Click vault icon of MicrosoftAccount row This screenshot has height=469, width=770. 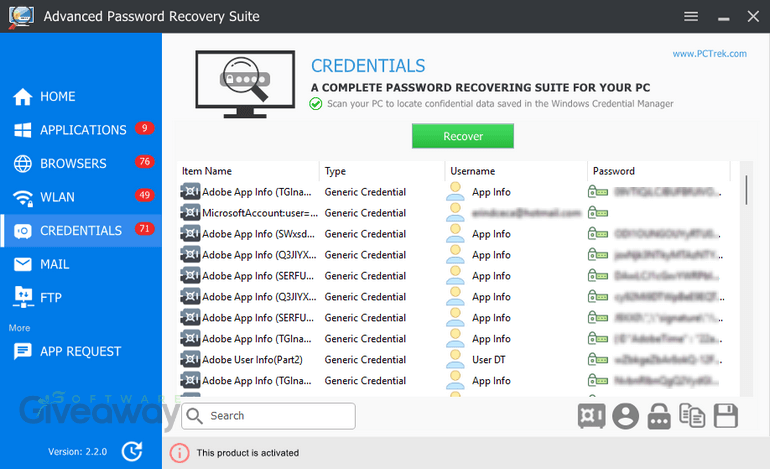click(190, 213)
